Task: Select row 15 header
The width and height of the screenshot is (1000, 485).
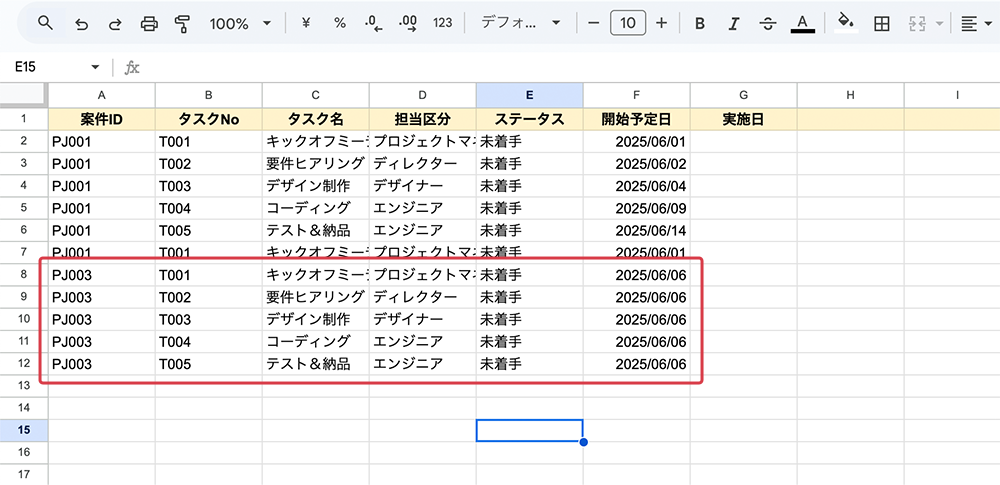Action: 24,430
